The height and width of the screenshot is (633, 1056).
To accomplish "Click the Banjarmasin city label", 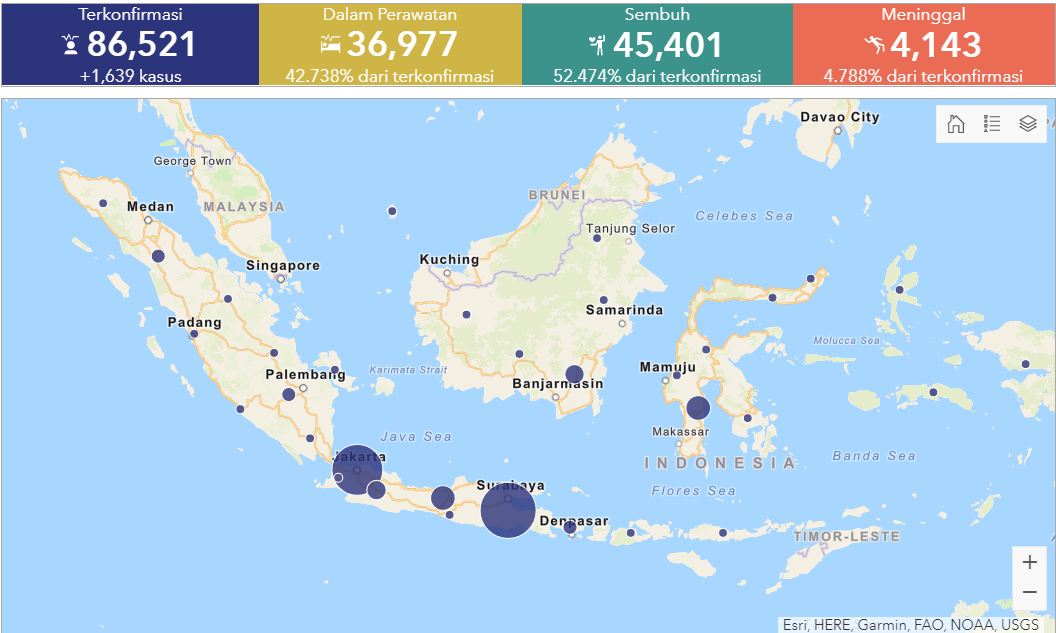I will point(558,384).
